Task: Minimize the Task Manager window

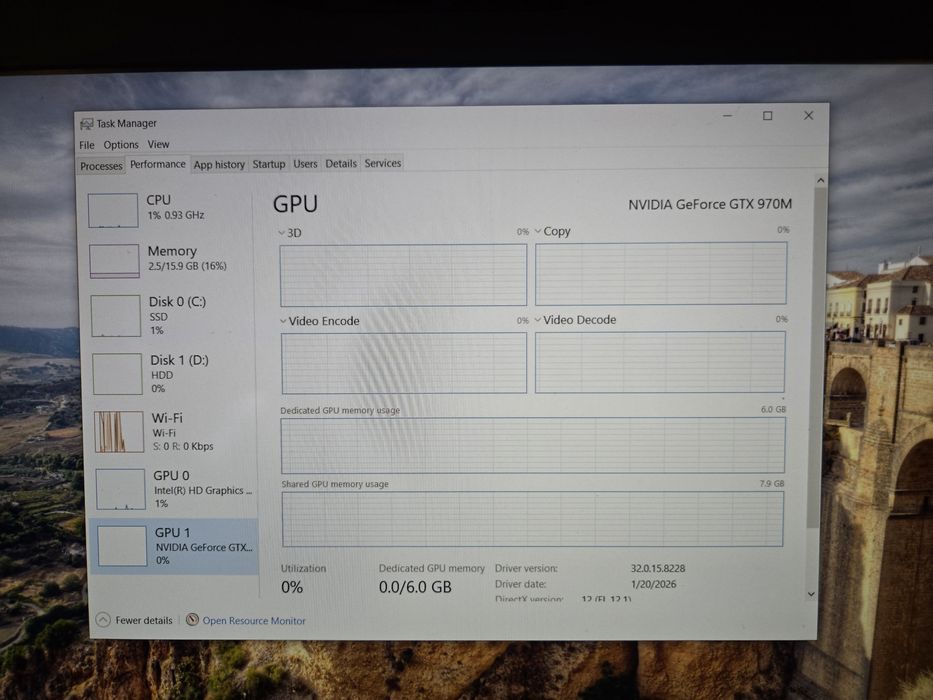Action: [727, 116]
